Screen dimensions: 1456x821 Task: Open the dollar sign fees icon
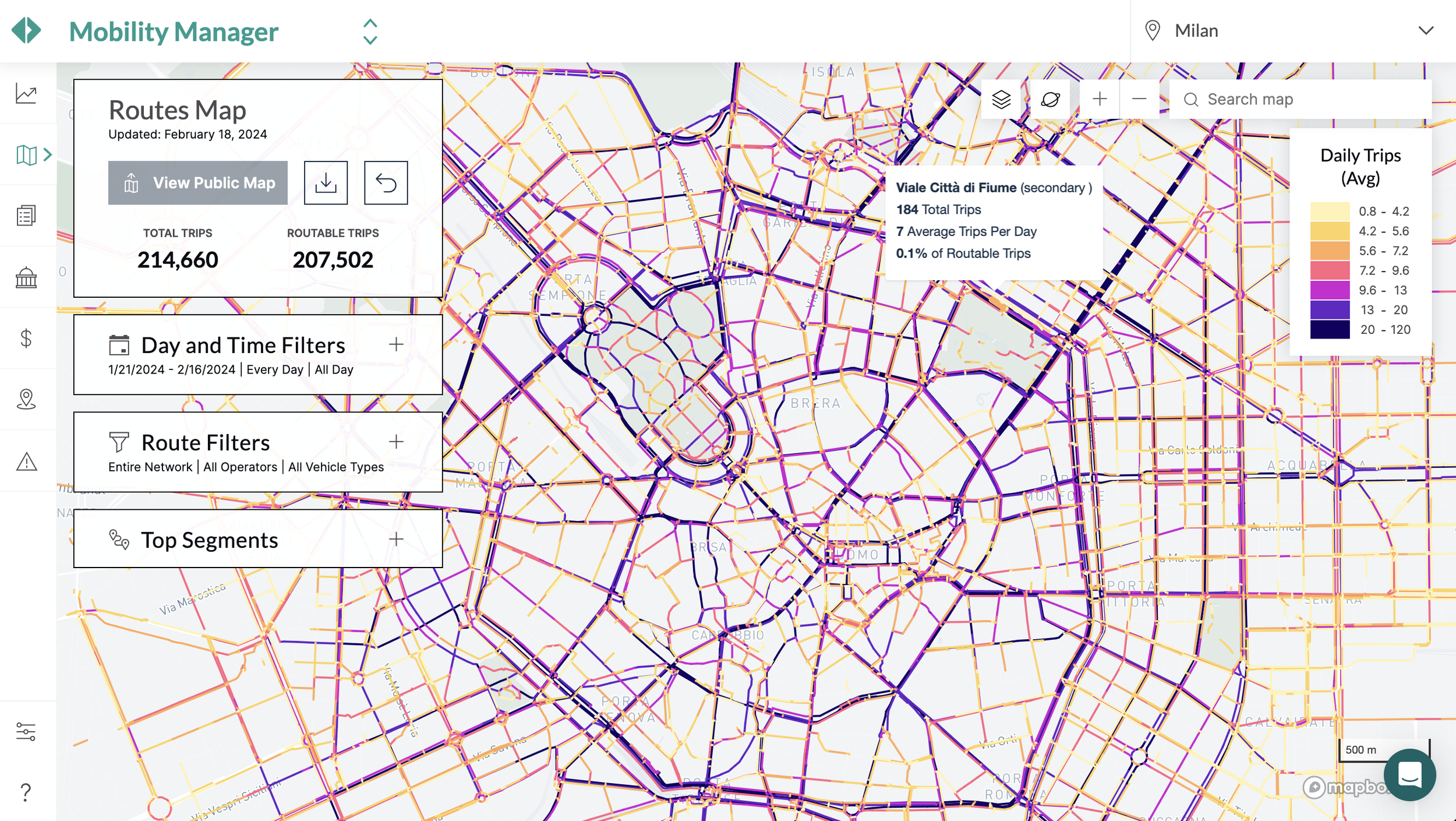[x=26, y=339]
